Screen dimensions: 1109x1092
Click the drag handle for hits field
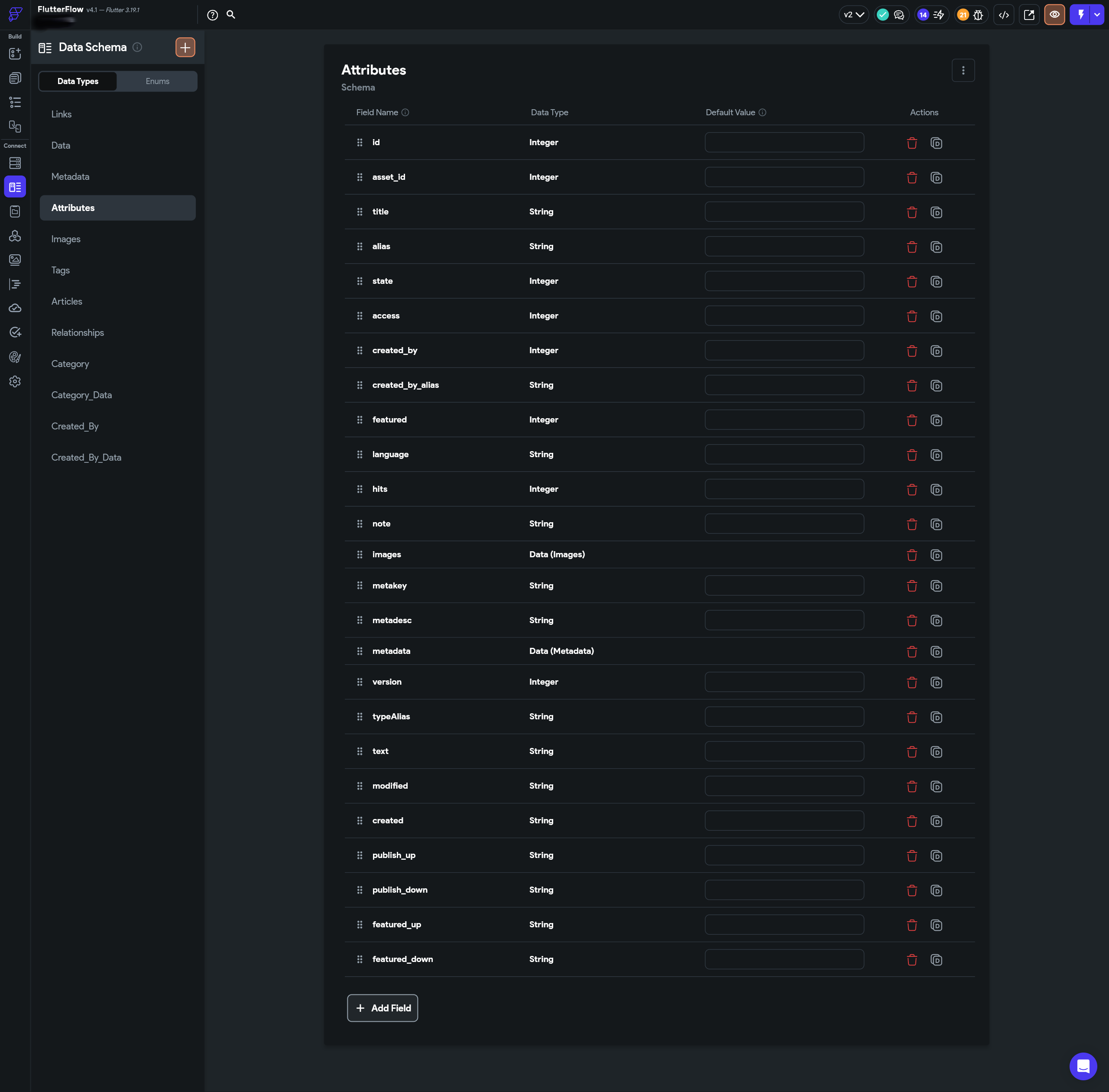coord(360,489)
